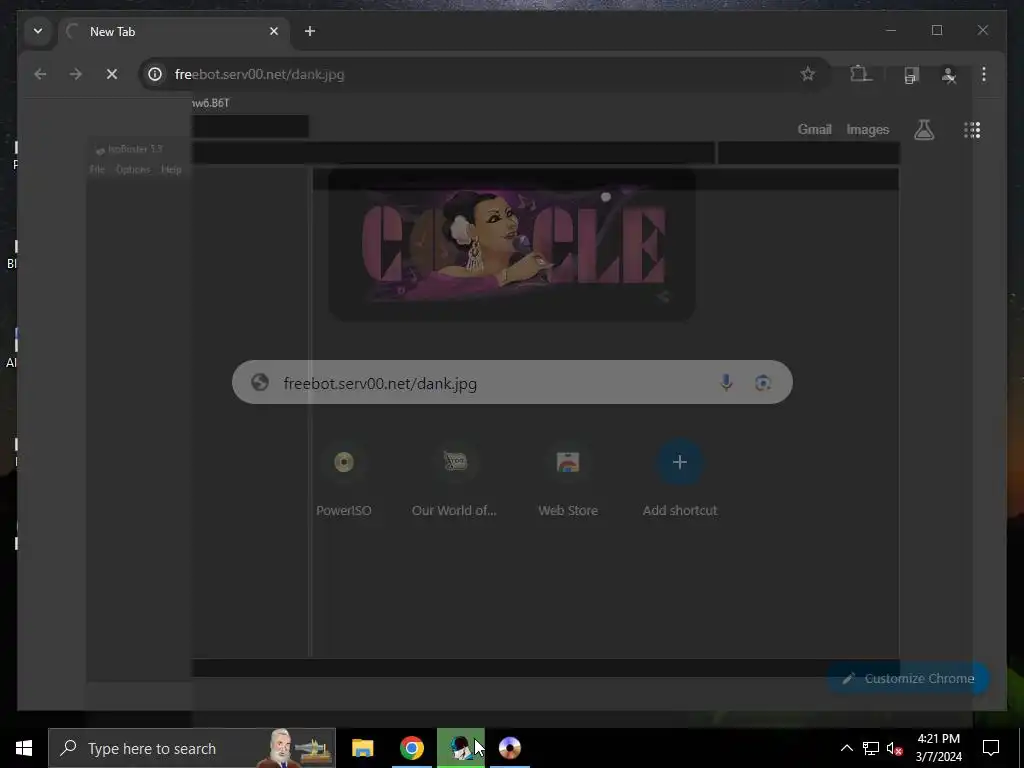Bookmark this page with star icon
Image resolution: width=1024 pixels, height=768 pixels.
coord(808,74)
